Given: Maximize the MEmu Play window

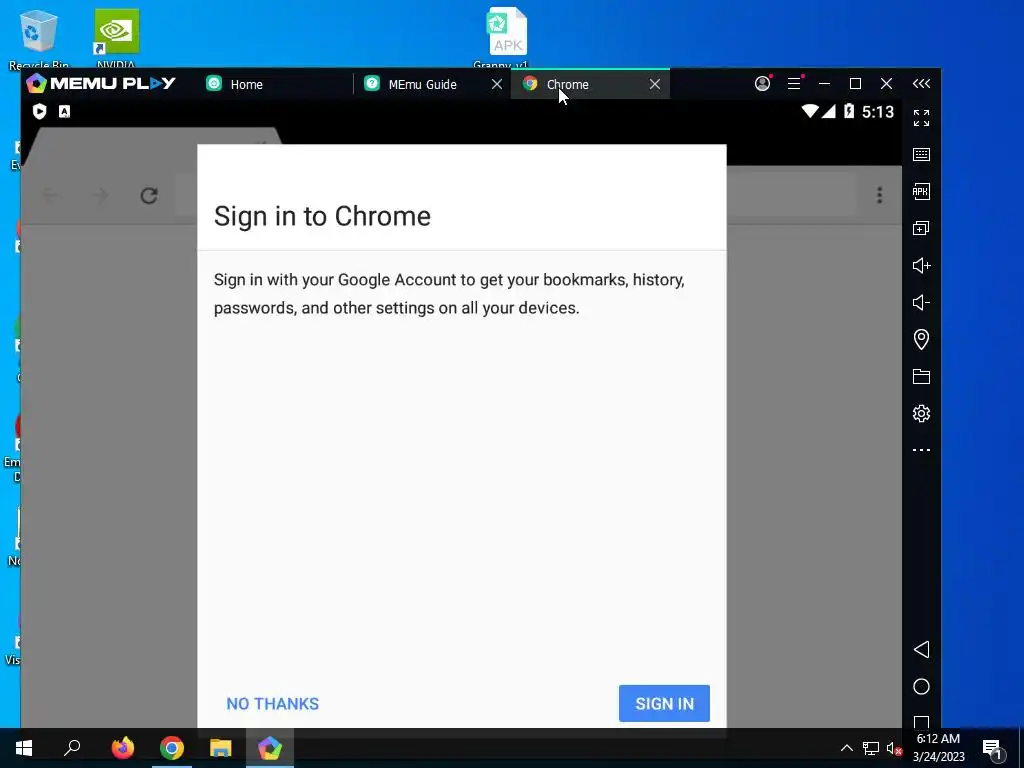Looking at the screenshot, I should click(x=855, y=84).
